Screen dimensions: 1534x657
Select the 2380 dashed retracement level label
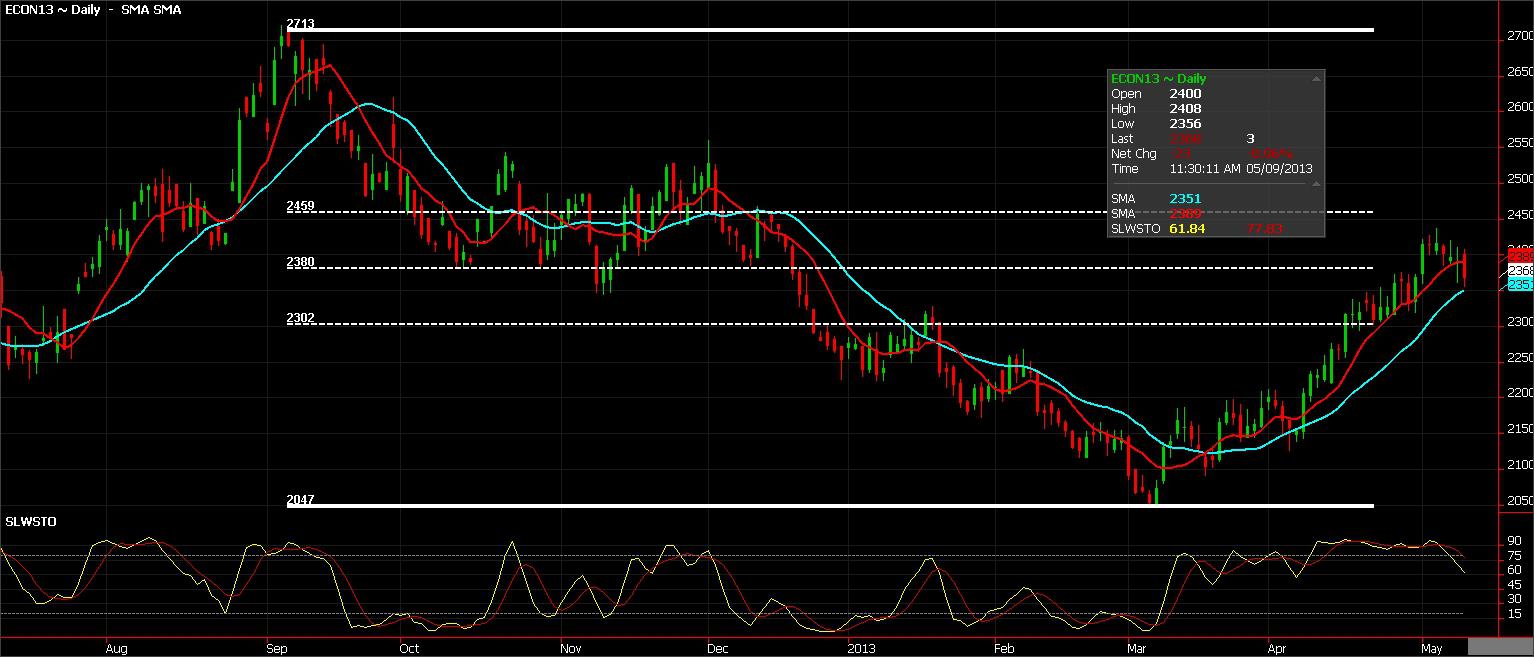[x=300, y=262]
